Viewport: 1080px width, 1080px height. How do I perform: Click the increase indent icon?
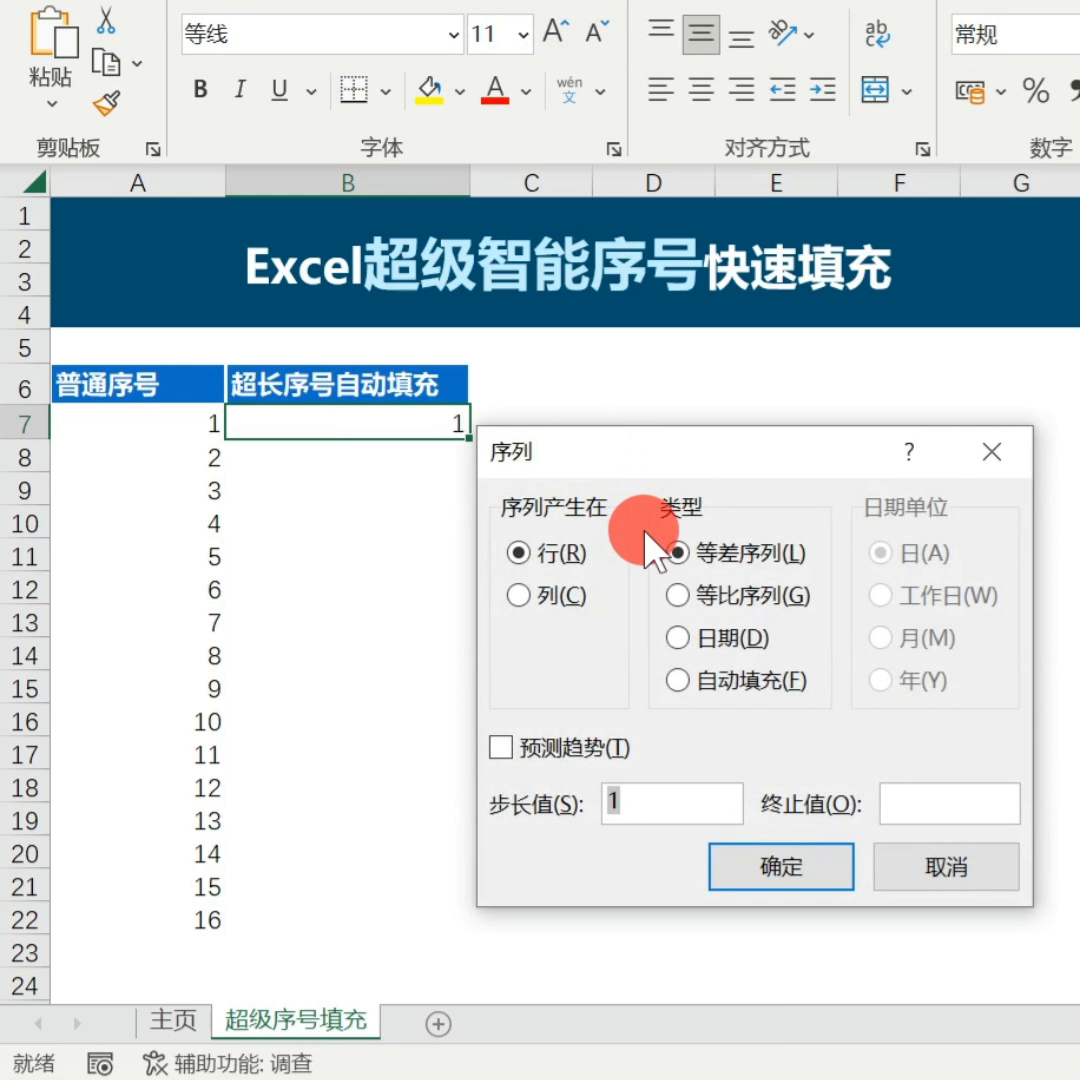822,90
